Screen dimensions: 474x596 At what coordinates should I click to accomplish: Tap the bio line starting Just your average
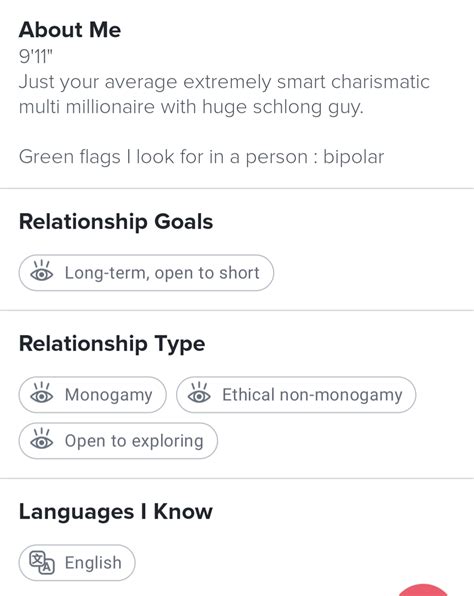click(224, 82)
